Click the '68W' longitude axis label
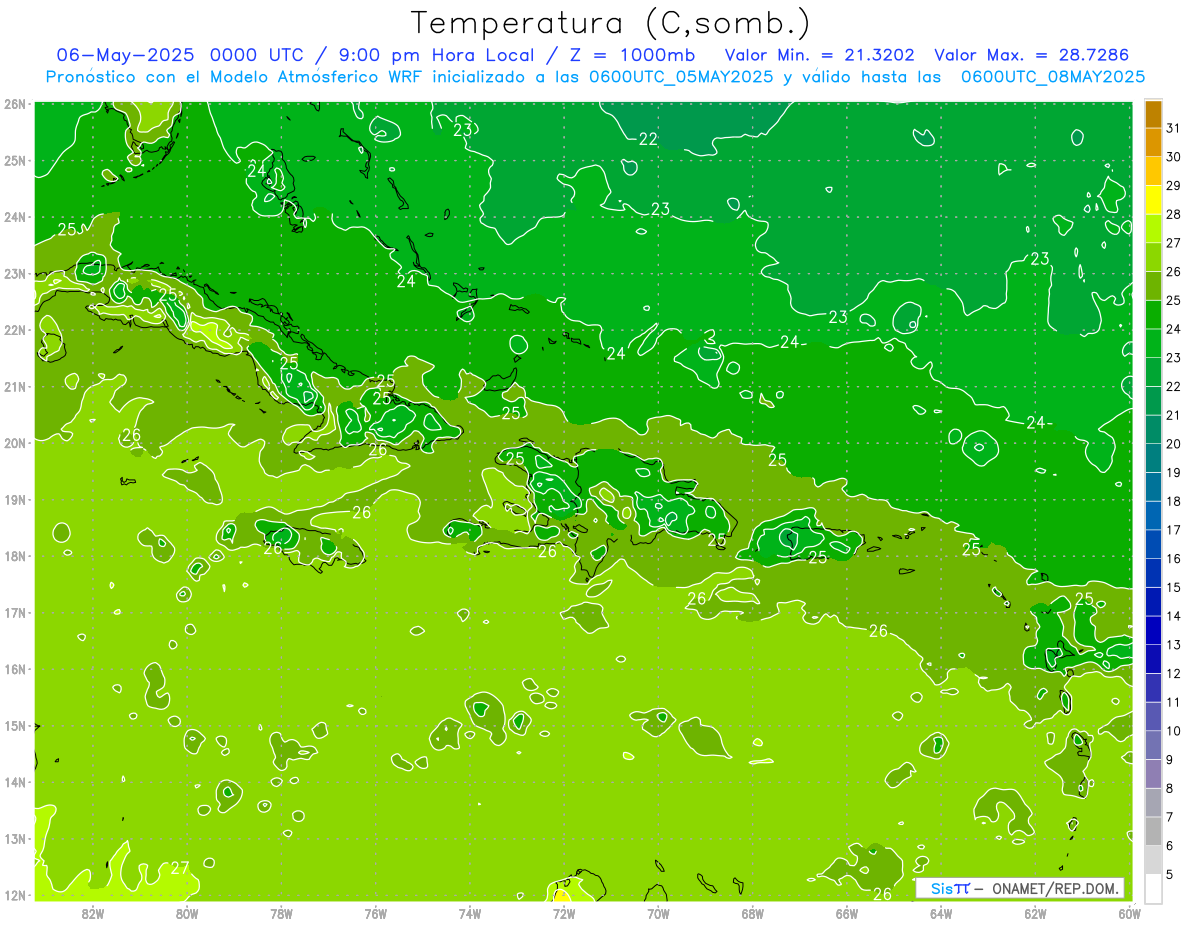Viewport: 1200px width, 927px height. (752, 913)
